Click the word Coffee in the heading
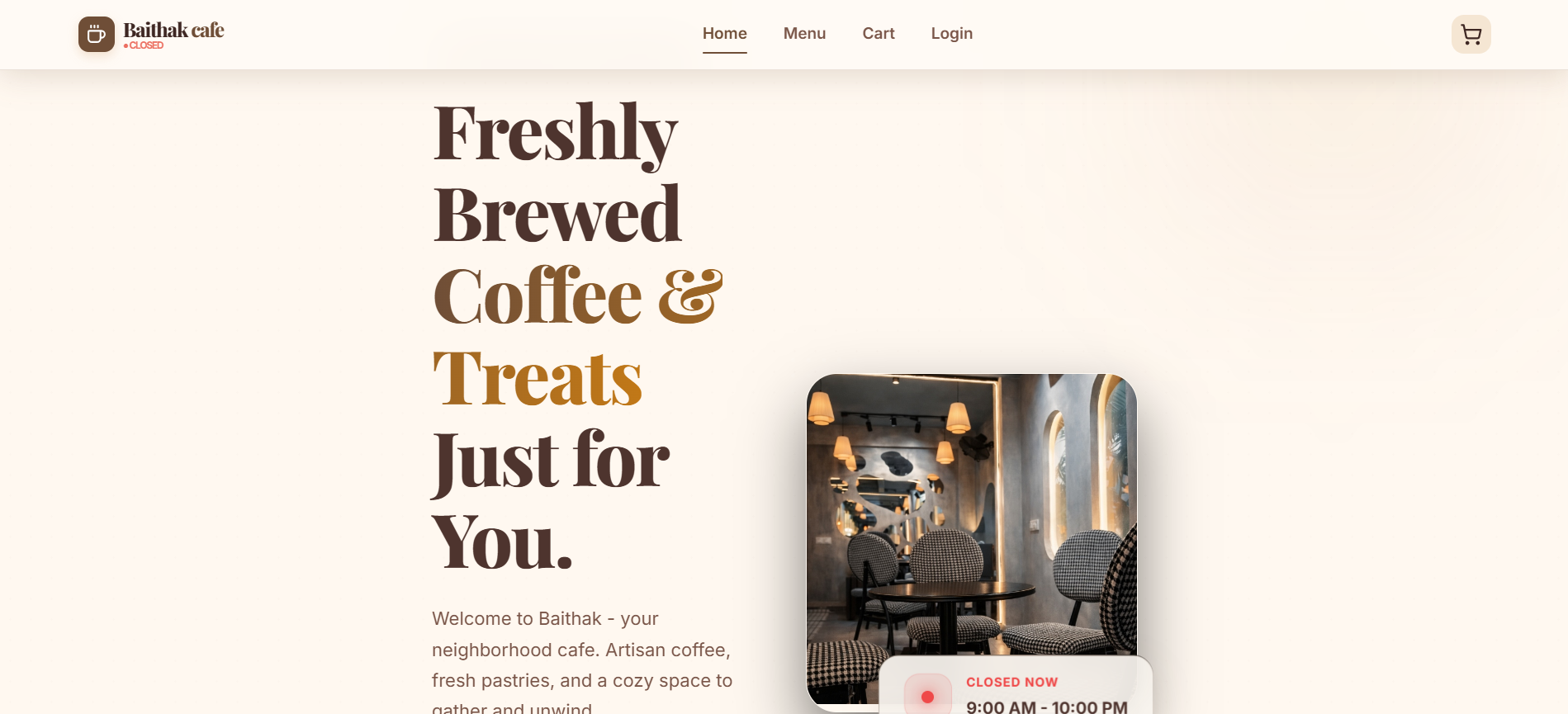The image size is (1568, 714). 538,296
